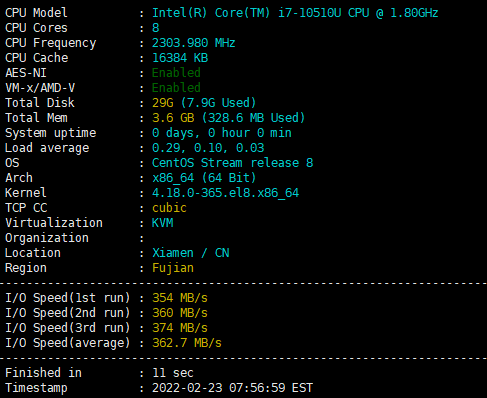Viewport: 487px width, 398px height.
Task: Select the 'Total Disk' label
Action: click(x=40, y=103)
